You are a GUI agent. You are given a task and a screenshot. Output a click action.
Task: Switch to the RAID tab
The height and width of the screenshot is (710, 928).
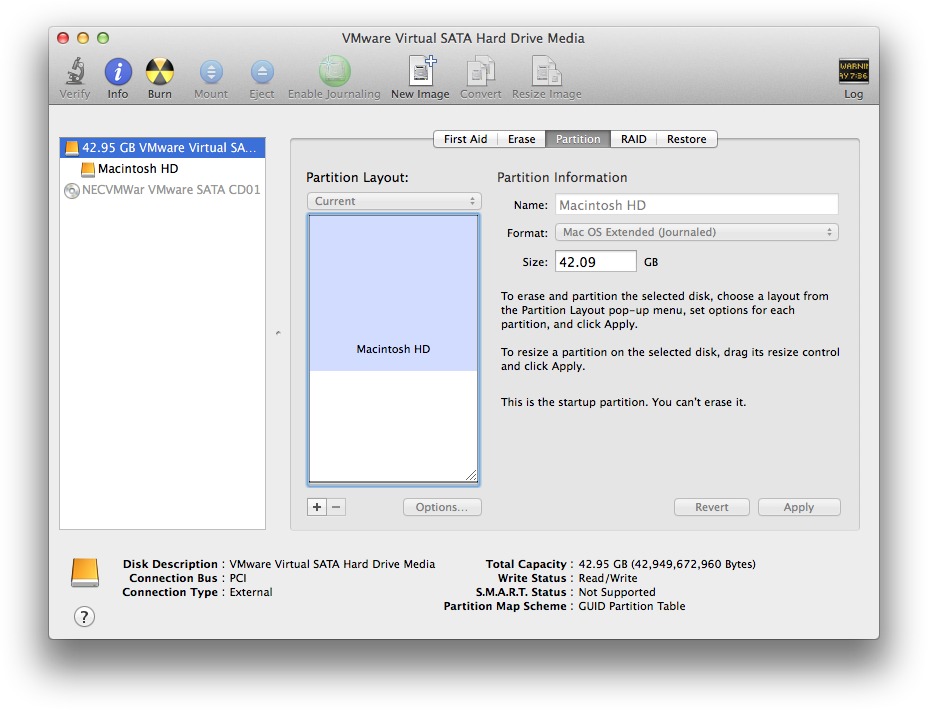click(x=633, y=139)
